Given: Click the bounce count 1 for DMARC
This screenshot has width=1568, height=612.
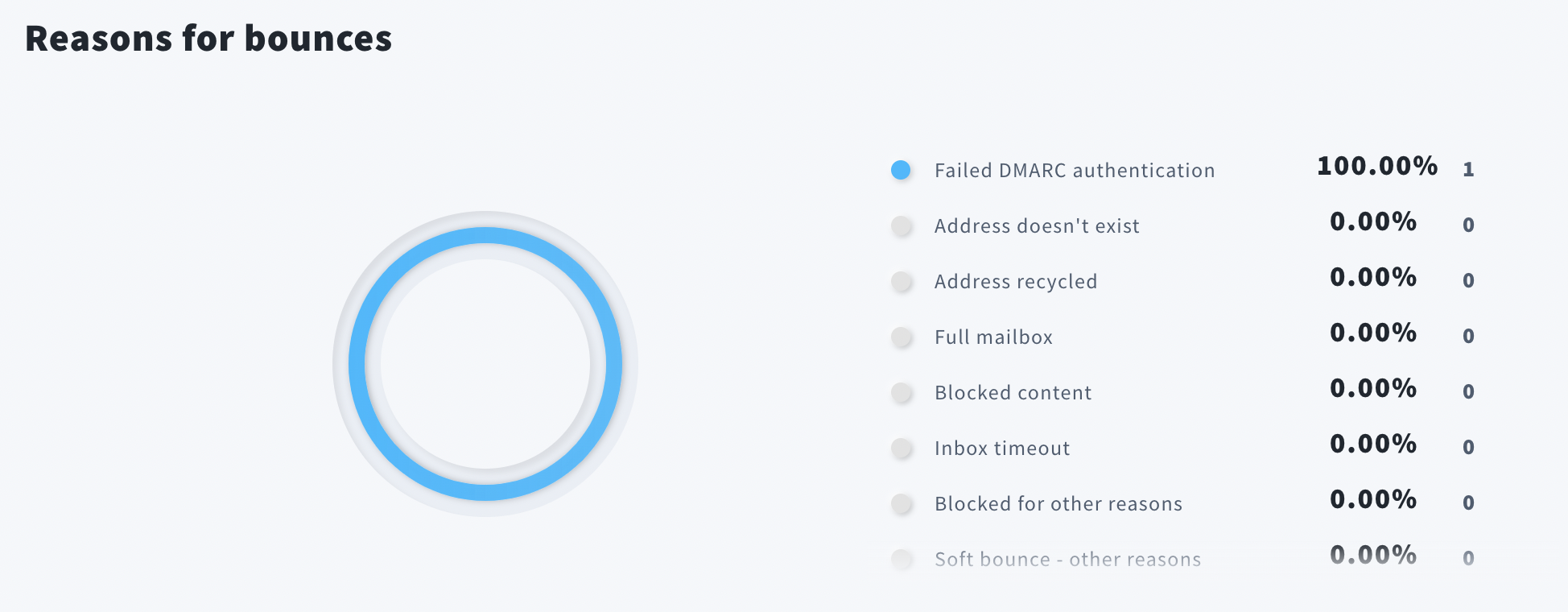Looking at the screenshot, I should [1468, 169].
